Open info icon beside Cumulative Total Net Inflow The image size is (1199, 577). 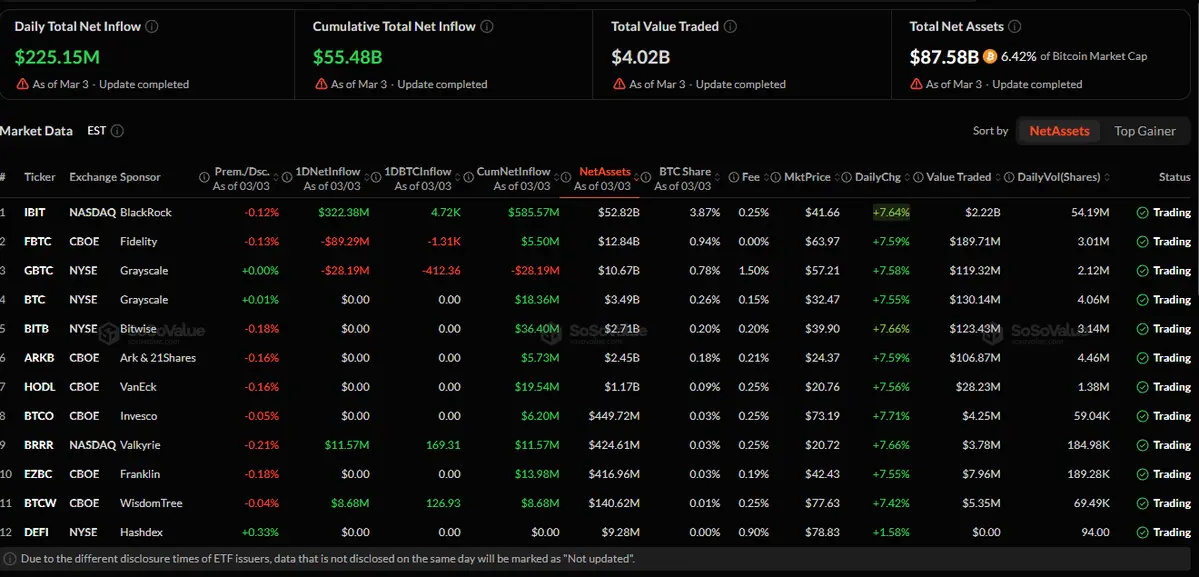click(x=487, y=26)
